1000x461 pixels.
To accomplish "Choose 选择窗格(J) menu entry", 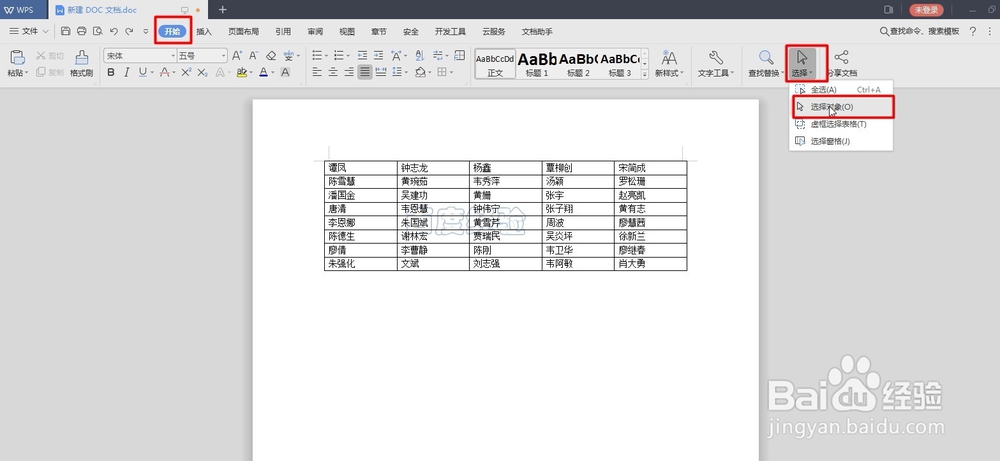I will (x=841, y=142).
